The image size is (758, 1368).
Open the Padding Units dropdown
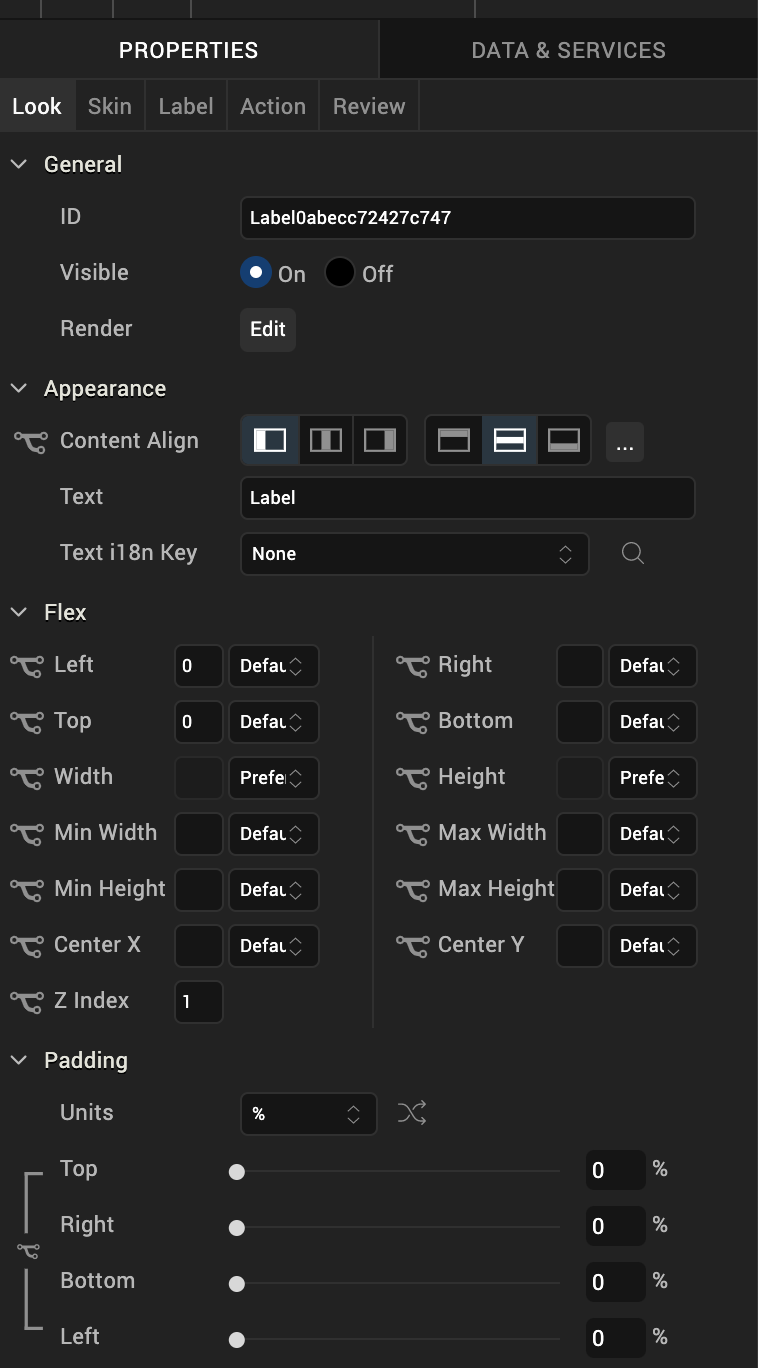(308, 1114)
